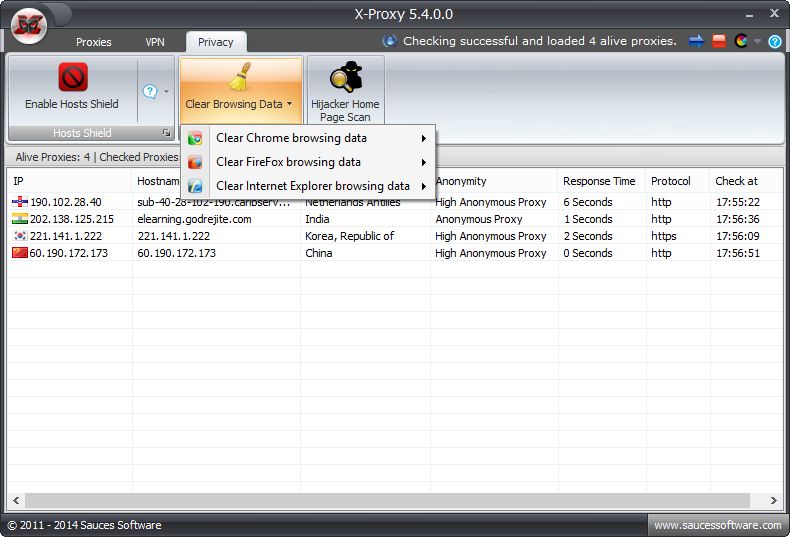Select the Privacy tab
Viewport: 790px width, 537px height.
[216, 42]
